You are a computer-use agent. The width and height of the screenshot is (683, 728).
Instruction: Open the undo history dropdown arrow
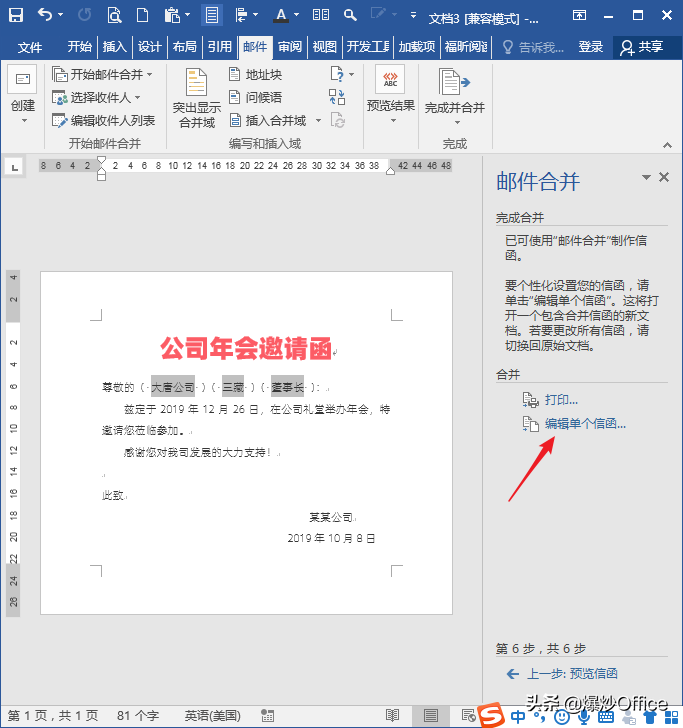[61, 15]
